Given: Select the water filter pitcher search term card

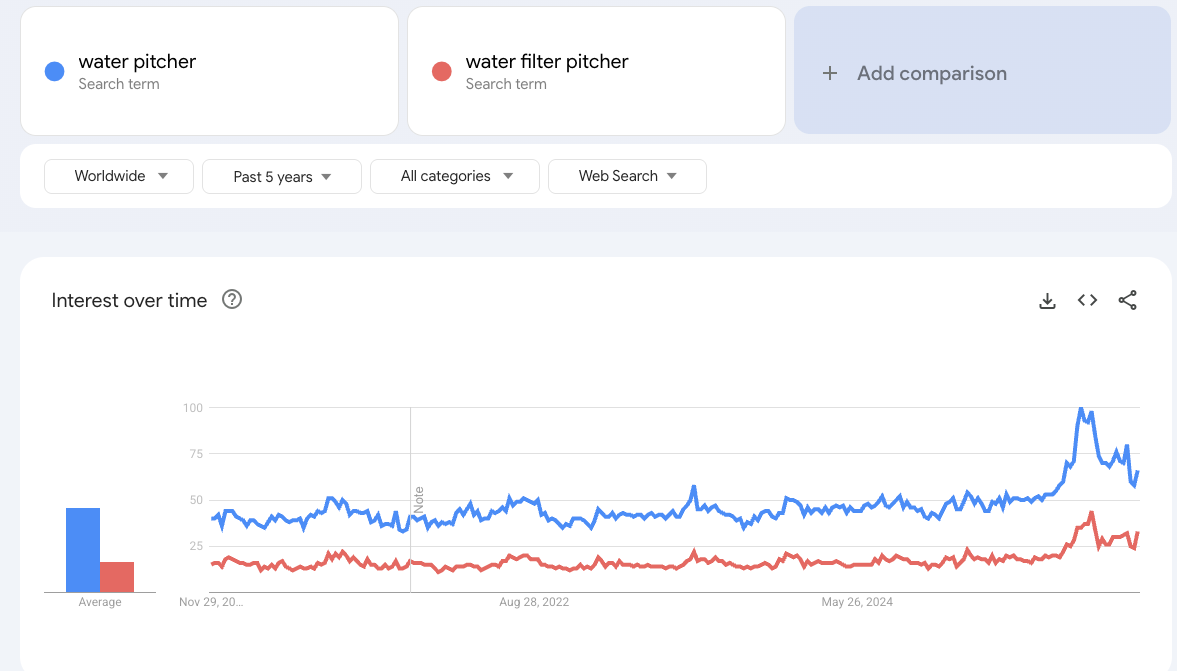Looking at the screenshot, I should click(596, 70).
